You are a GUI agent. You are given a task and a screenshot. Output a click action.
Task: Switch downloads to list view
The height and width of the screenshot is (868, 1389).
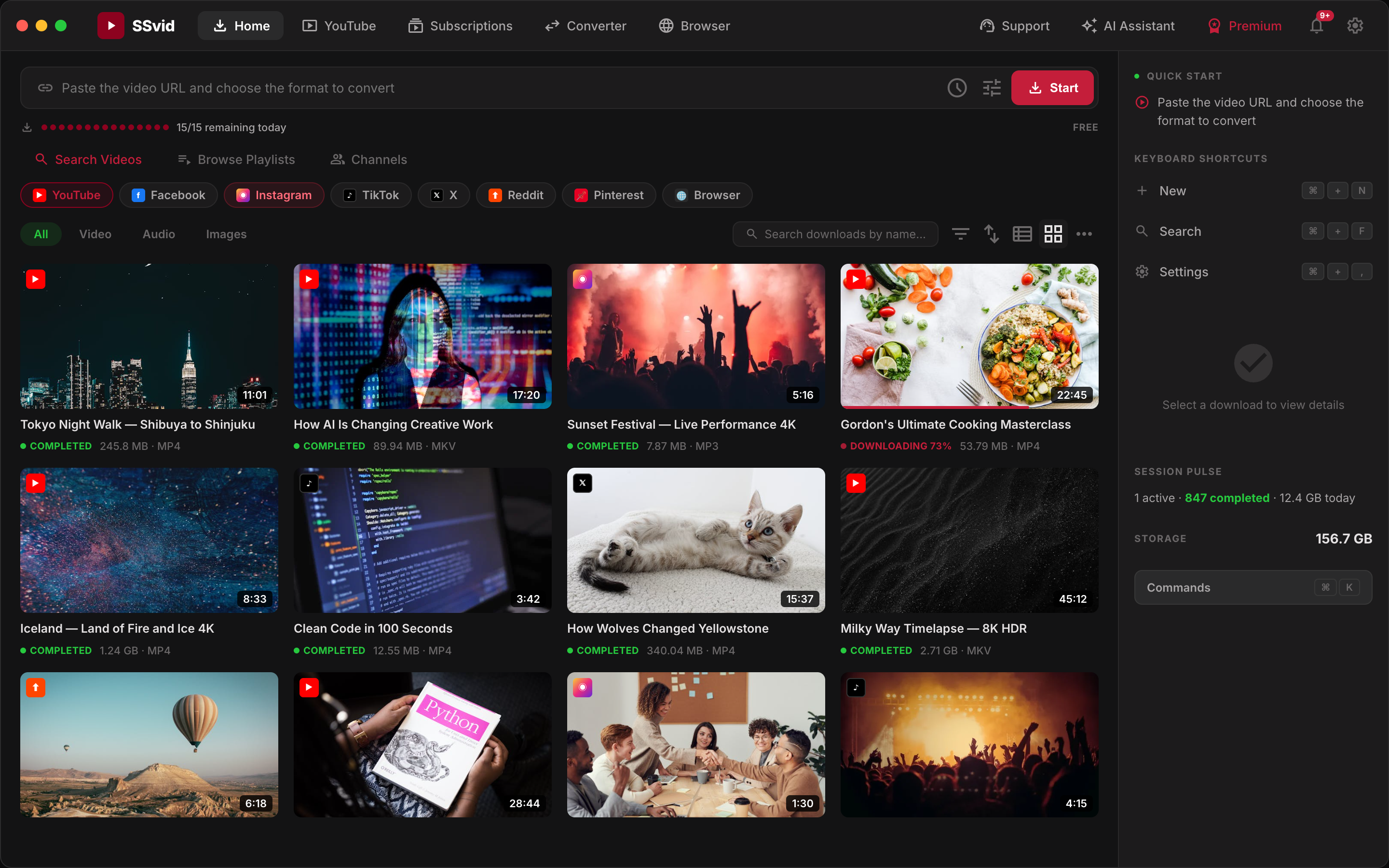[1021, 234]
